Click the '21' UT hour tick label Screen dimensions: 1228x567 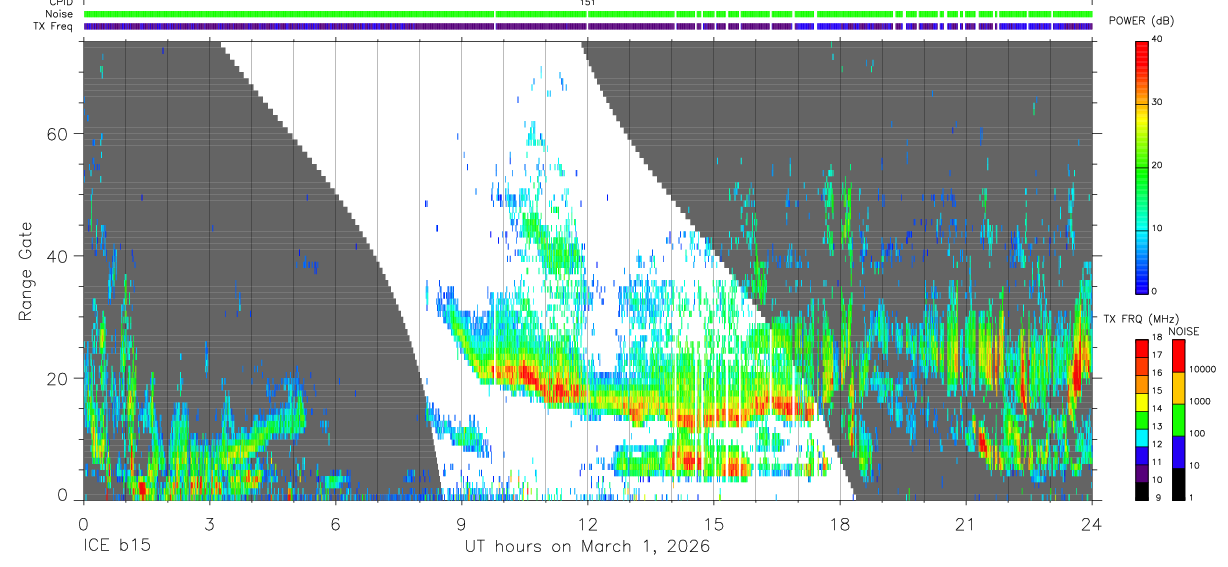click(x=966, y=524)
